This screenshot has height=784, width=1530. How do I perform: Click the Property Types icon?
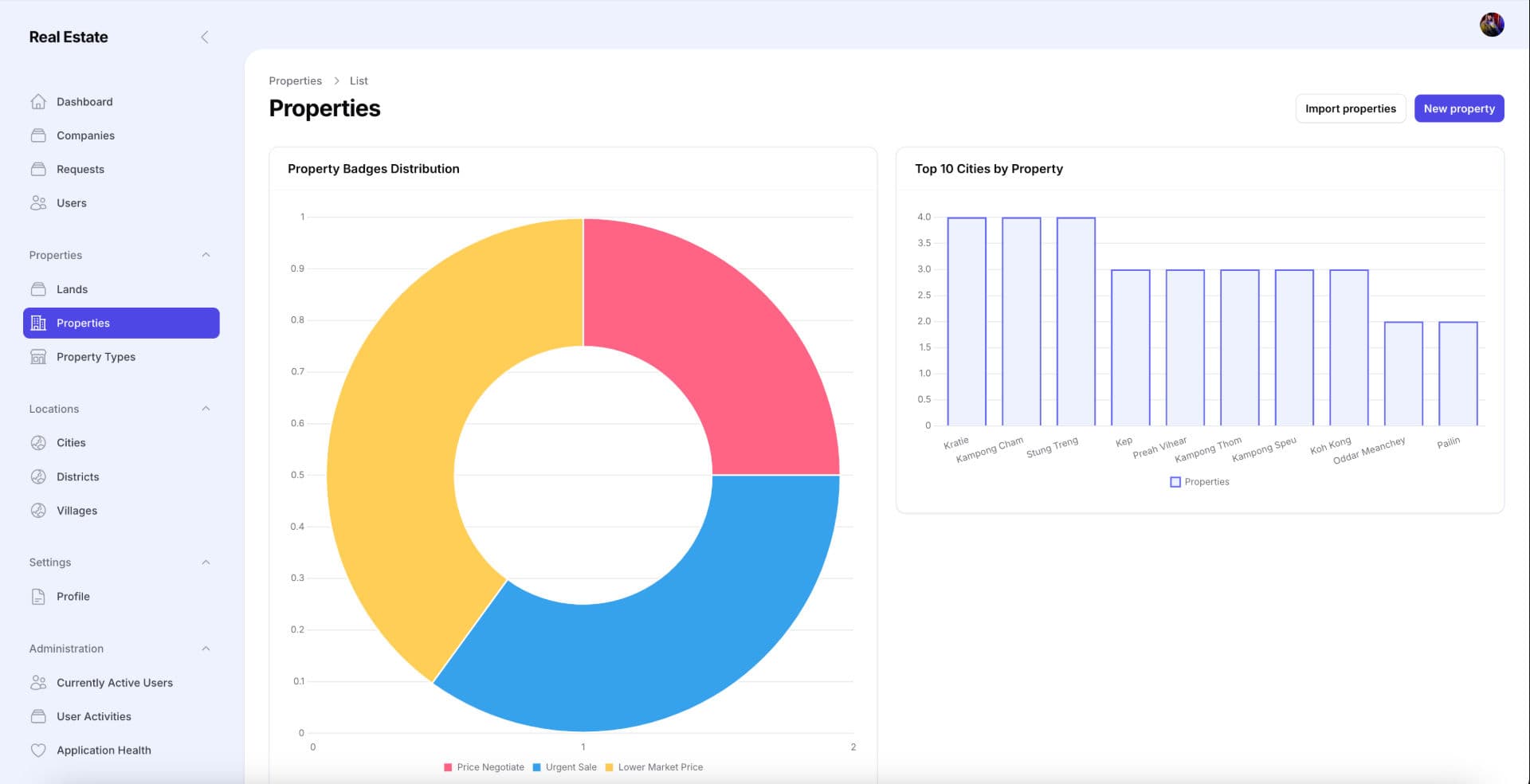pyautogui.click(x=38, y=357)
